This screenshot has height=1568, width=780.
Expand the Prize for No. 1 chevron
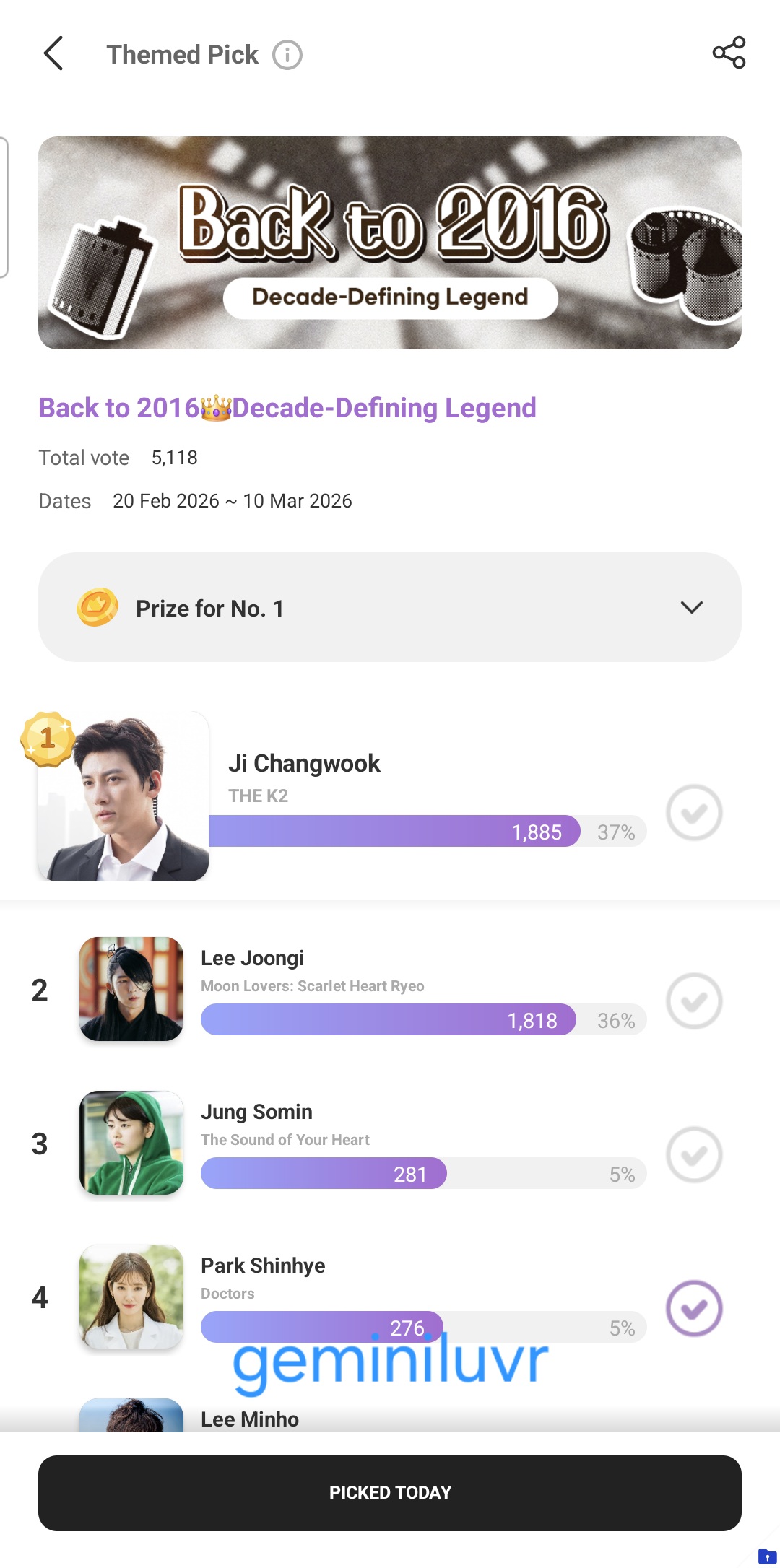691,608
